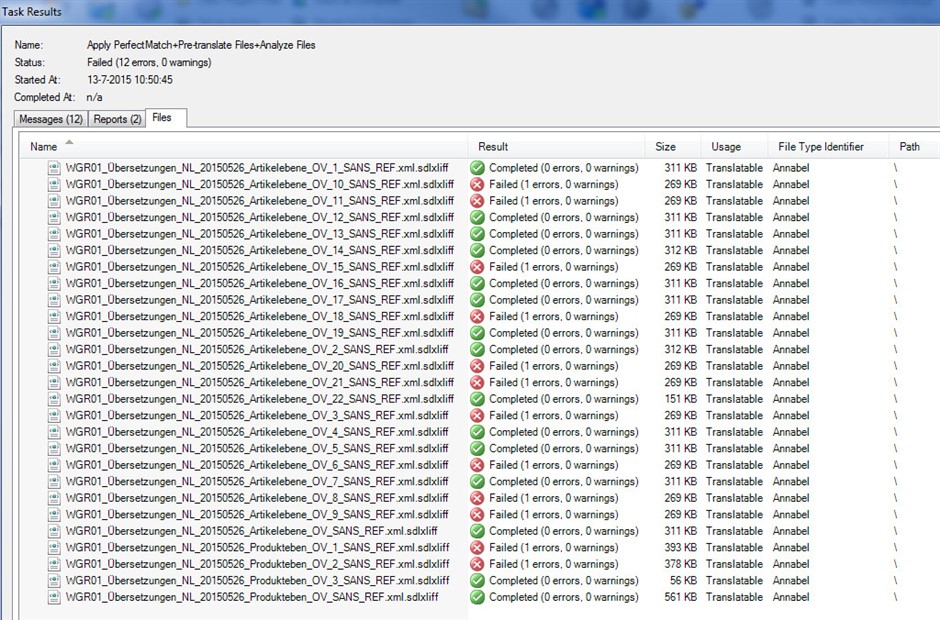Select file name Artikelebene_OV_3_SANS_REF.xml.sdlxliff
Viewport: 940px width, 620px height.
click(257, 415)
